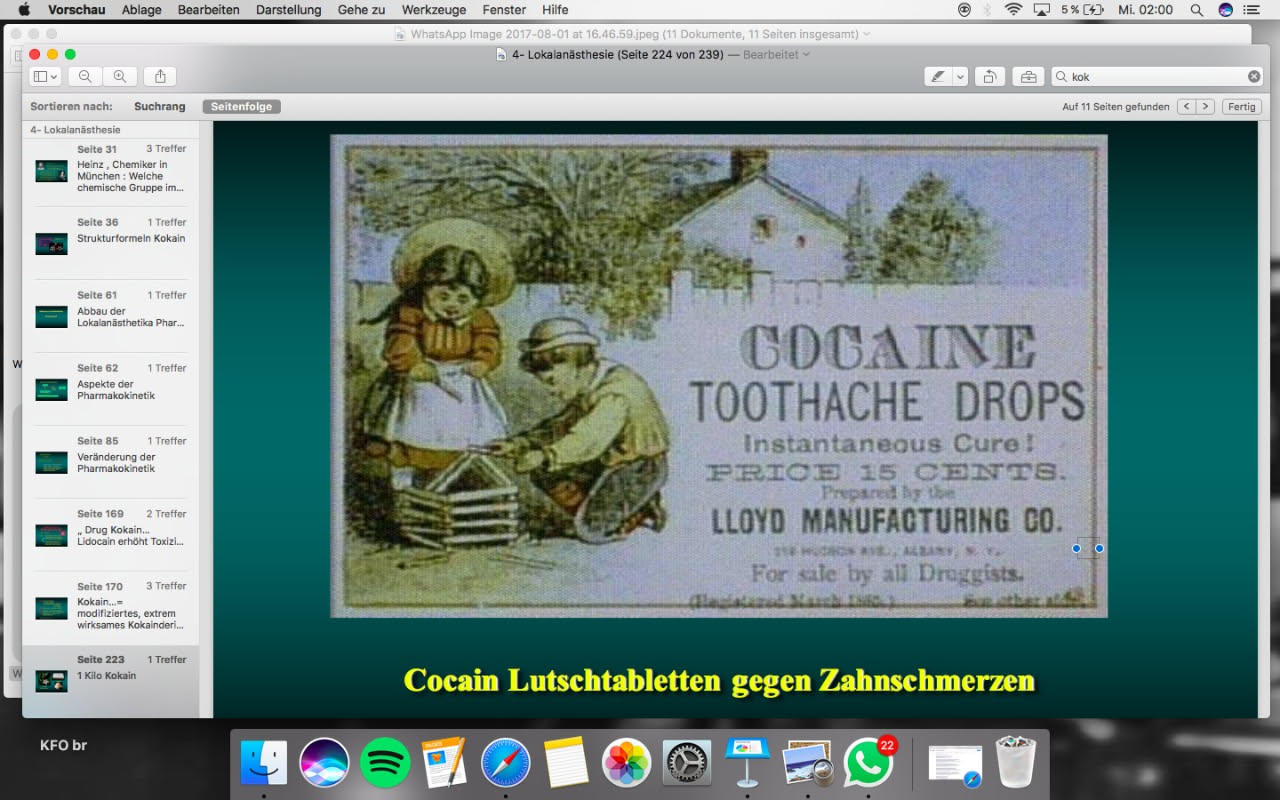
Task: Open the Werkzeuge menu
Action: 432,10
